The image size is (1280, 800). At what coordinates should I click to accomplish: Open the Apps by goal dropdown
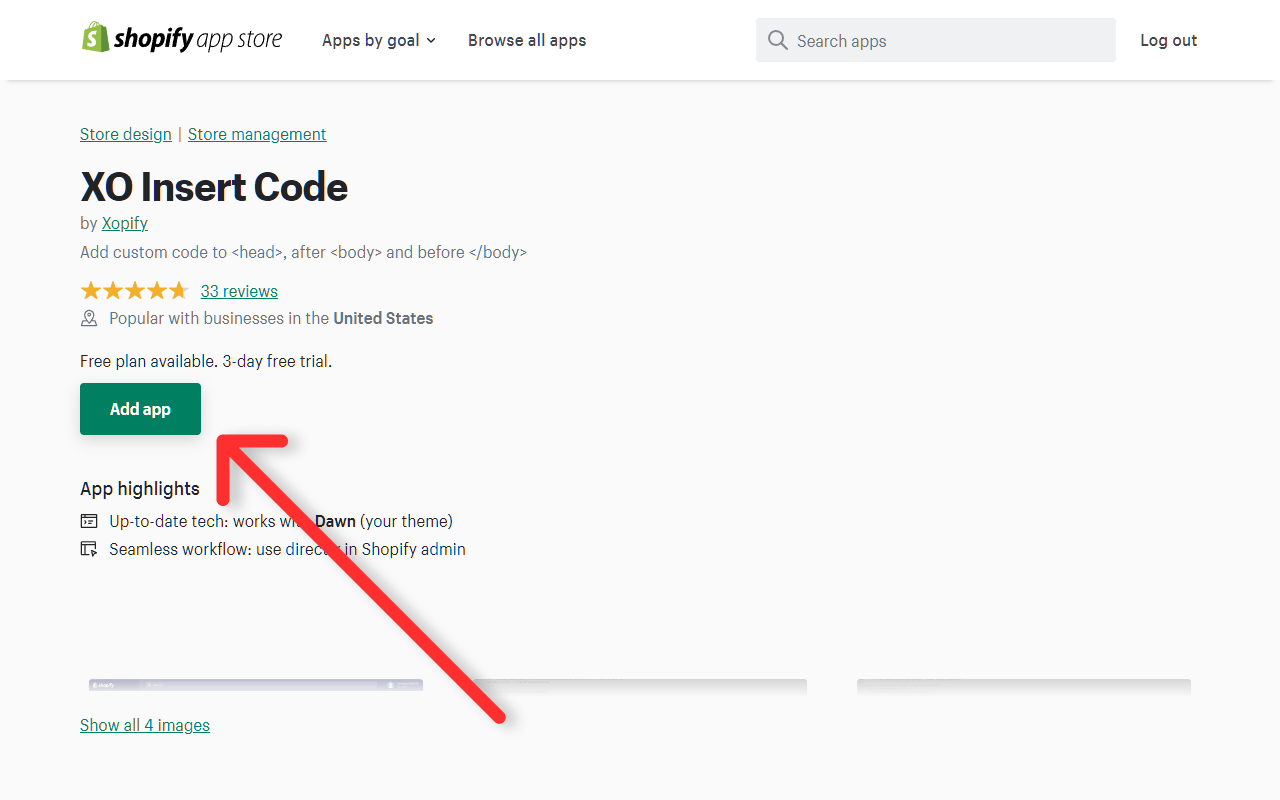[x=379, y=40]
